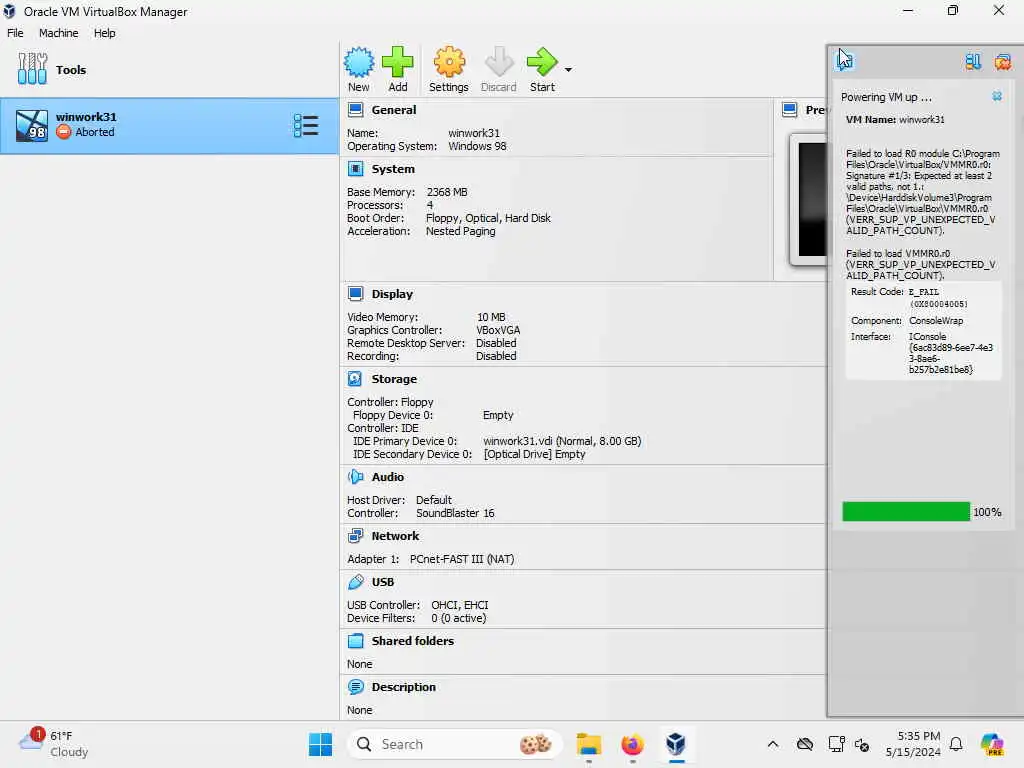This screenshot has width=1024, height=768.
Task: Select the winwork31 VM entry
Action: [169, 125]
